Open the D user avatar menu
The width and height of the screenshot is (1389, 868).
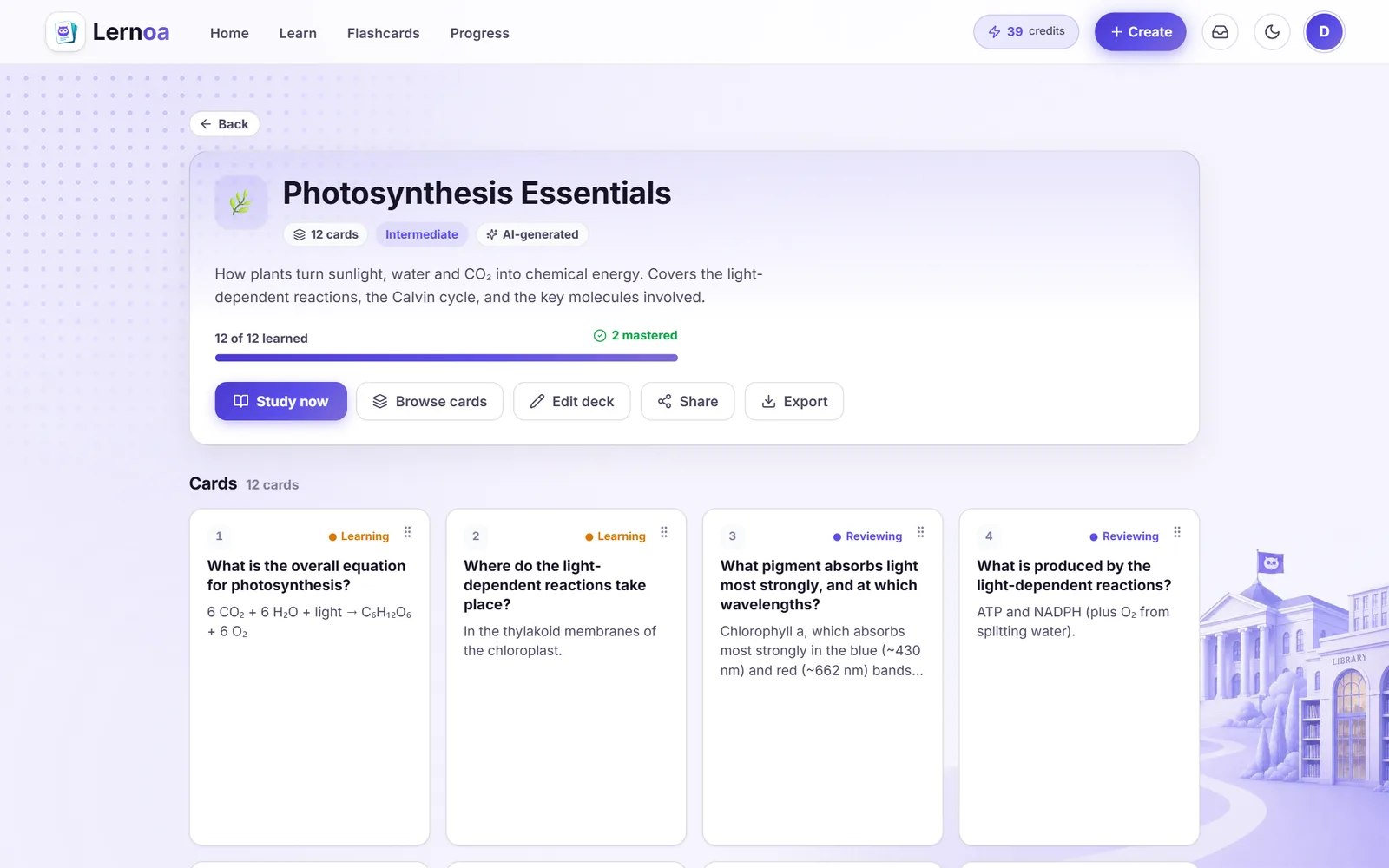coord(1324,32)
